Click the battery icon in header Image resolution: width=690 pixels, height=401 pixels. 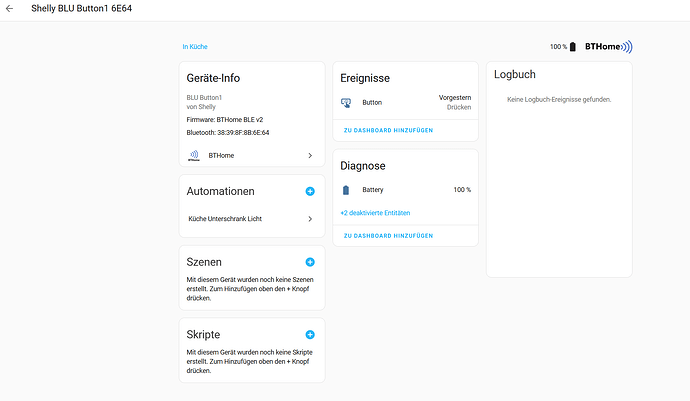point(573,47)
